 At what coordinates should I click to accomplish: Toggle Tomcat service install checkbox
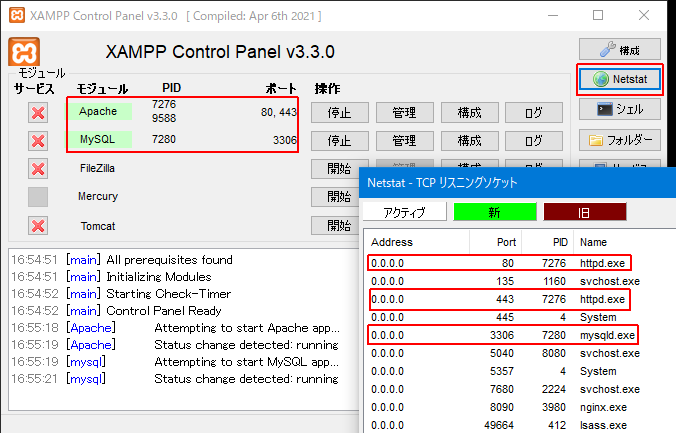(38, 226)
